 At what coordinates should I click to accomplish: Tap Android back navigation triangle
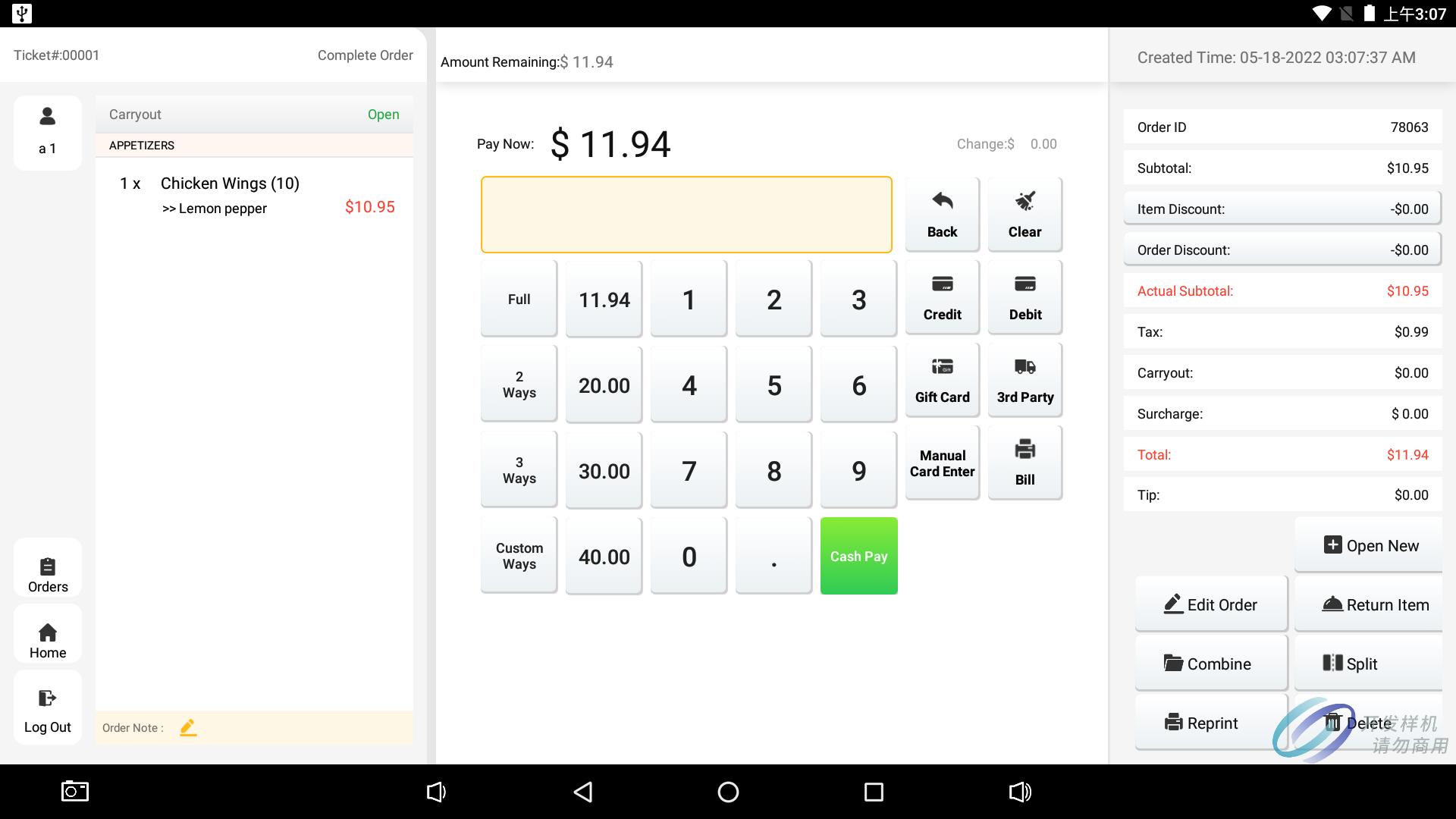[582, 792]
